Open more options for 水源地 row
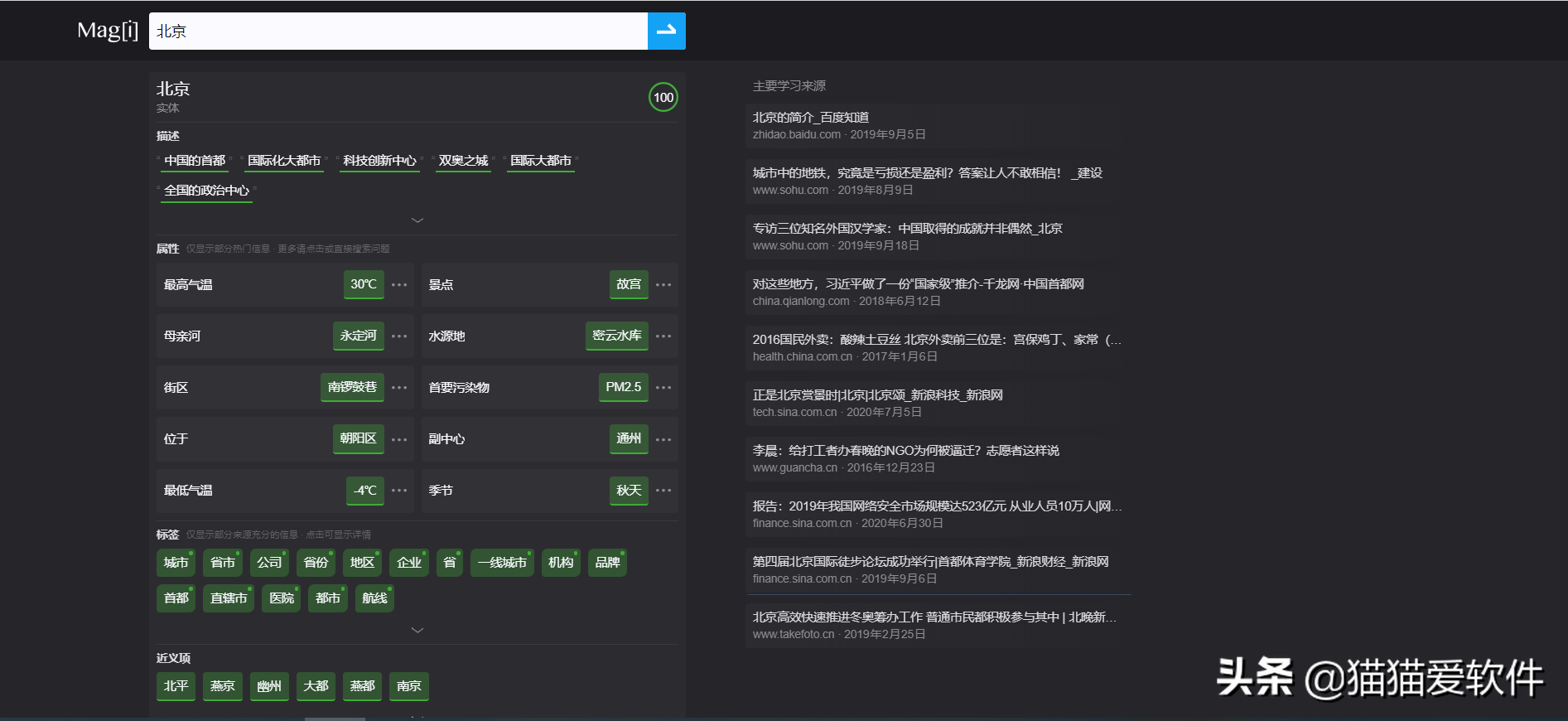The image size is (1568, 721). click(x=663, y=336)
